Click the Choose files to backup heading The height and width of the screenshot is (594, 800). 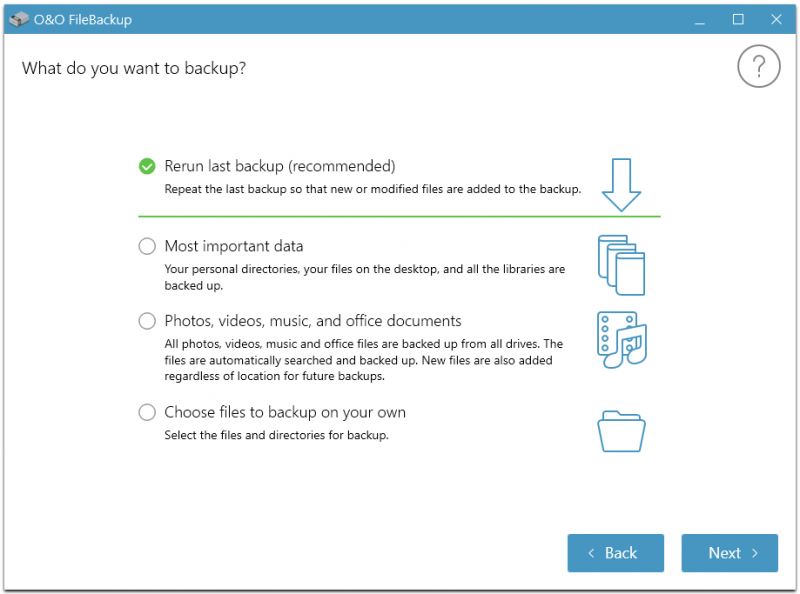pos(285,412)
